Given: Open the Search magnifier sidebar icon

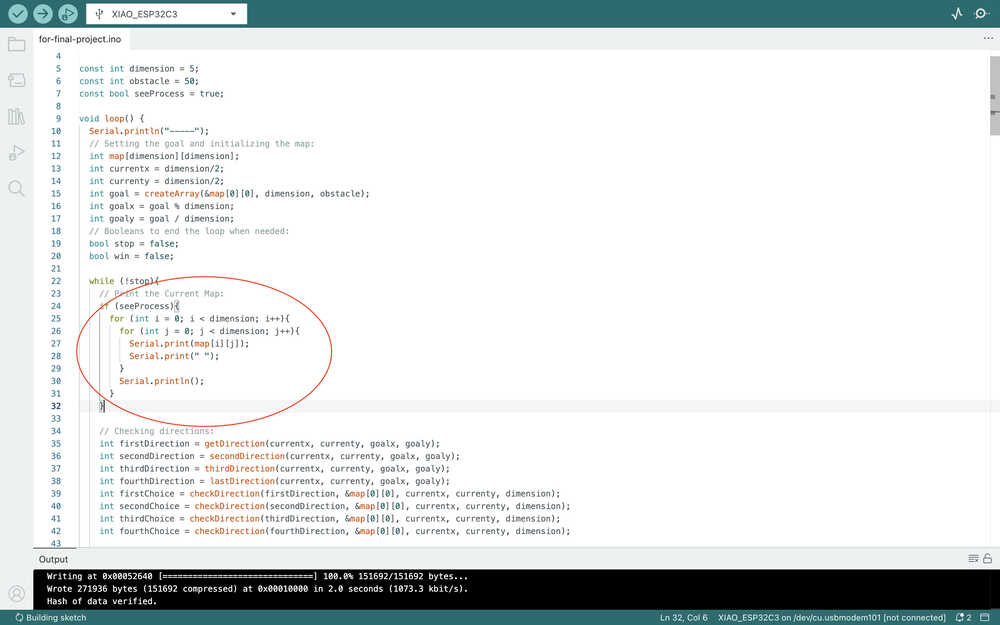Looking at the screenshot, I should pyautogui.click(x=17, y=188).
